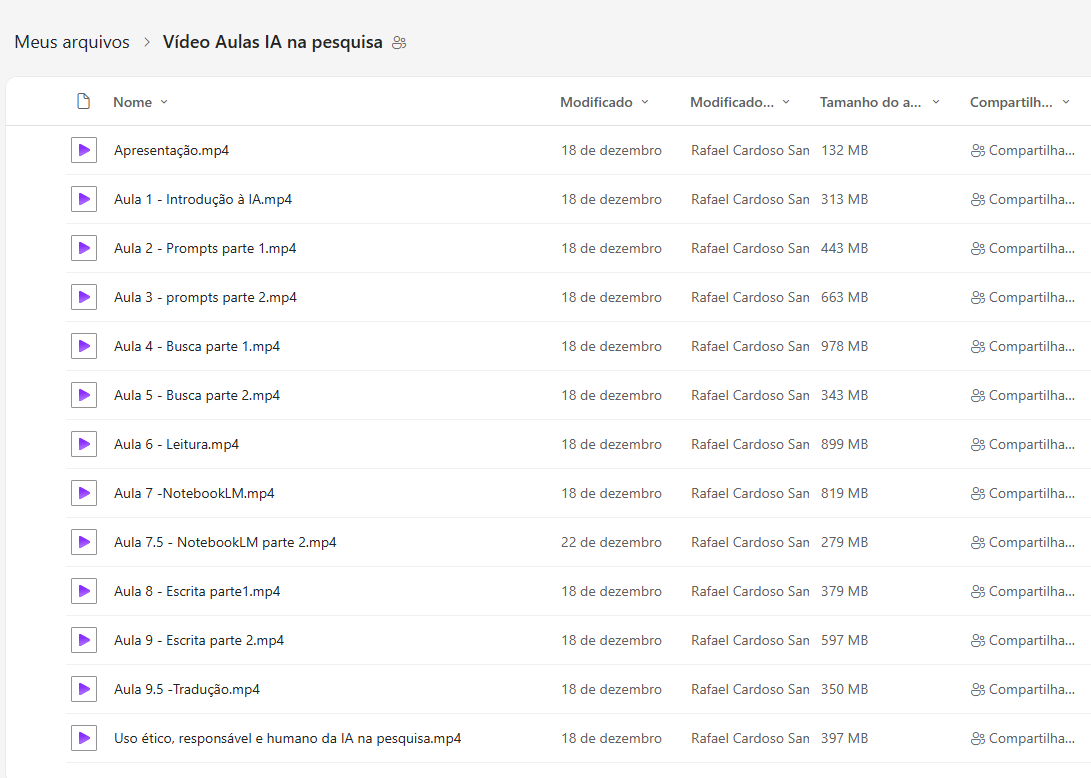Click the 978 MB file size value

tap(844, 346)
